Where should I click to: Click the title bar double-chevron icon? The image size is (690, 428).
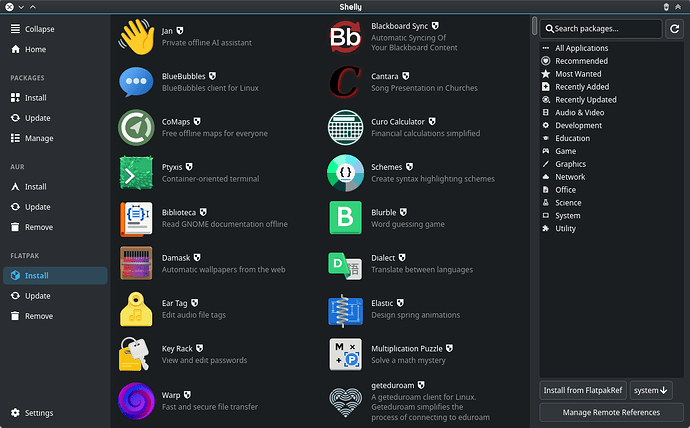point(678,7)
